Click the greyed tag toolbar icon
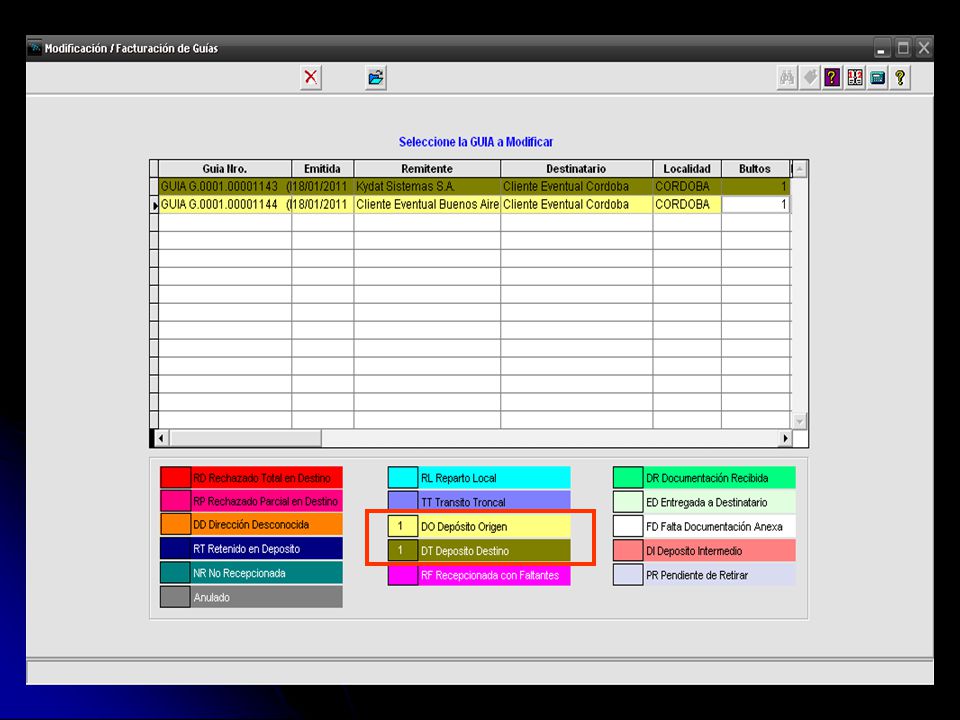Viewport: 960px width, 720px height. [x=809, y=78]
